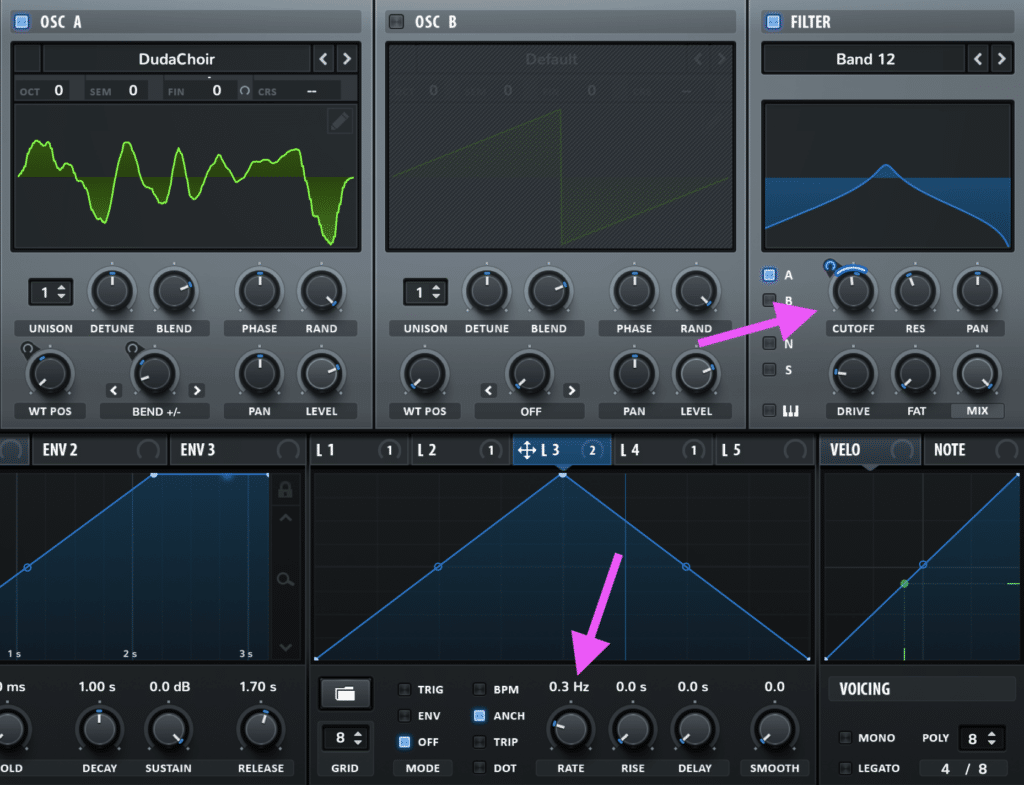Open the DudaChoir wavetable menu
1024x785 pixels.
coord(177,59)
